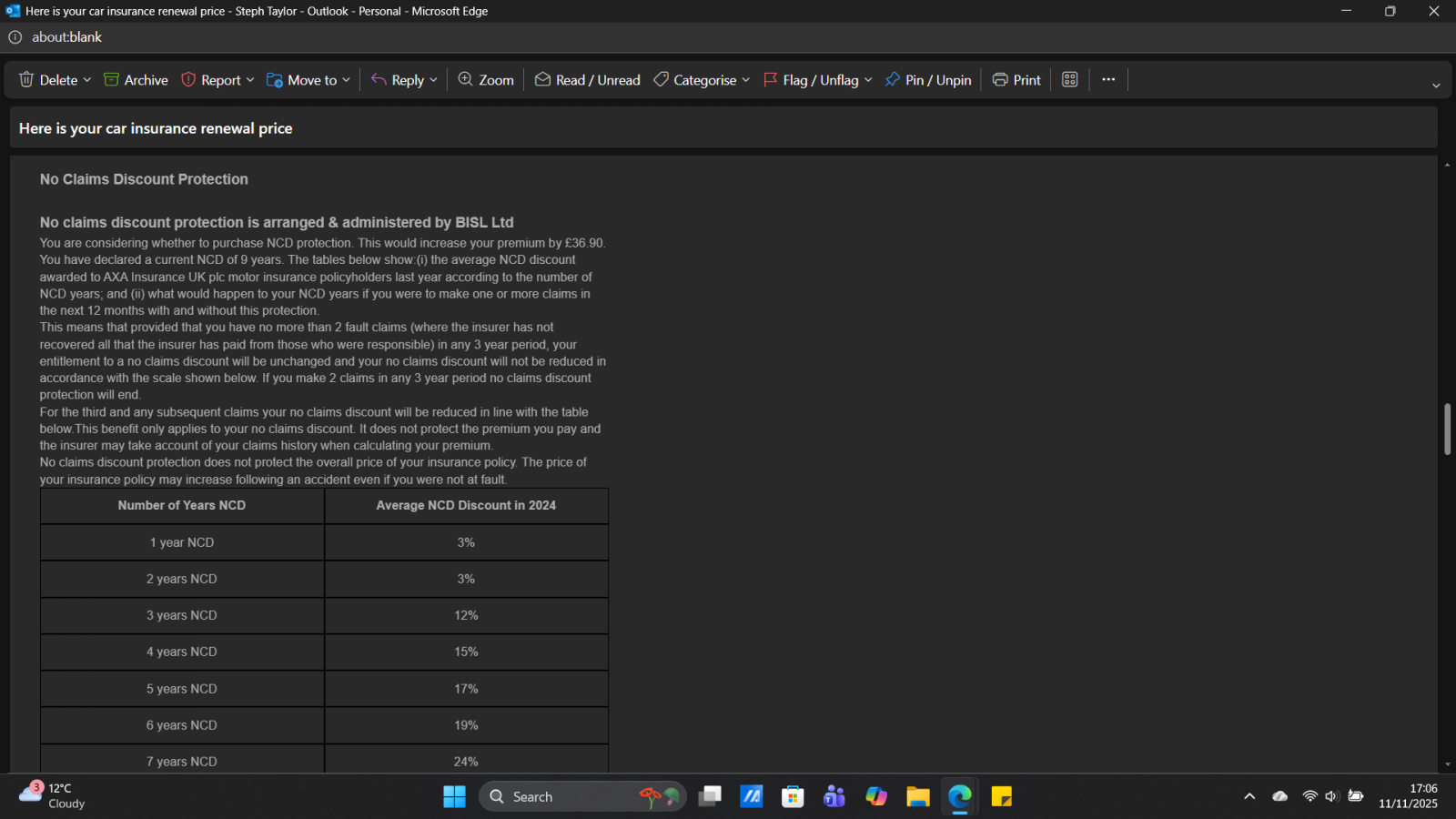This screenshot has height=819, width=1456.
Task: Click the taskbar Search box
Action: tap(564, 797)
